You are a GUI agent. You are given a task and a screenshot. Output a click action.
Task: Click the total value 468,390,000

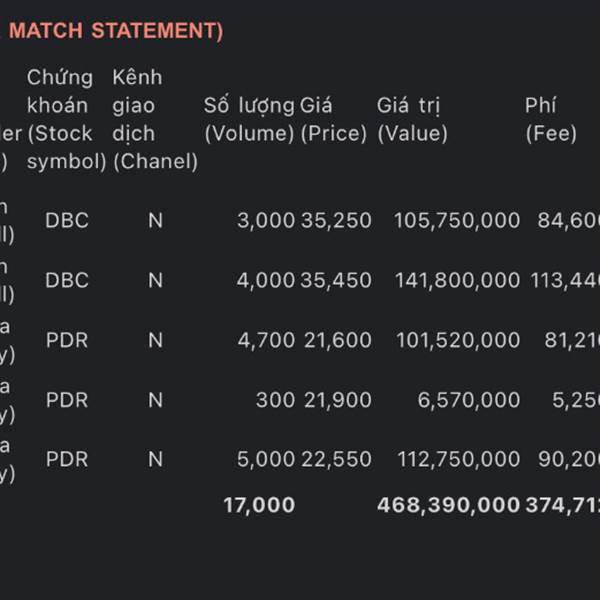pos(448,505)
